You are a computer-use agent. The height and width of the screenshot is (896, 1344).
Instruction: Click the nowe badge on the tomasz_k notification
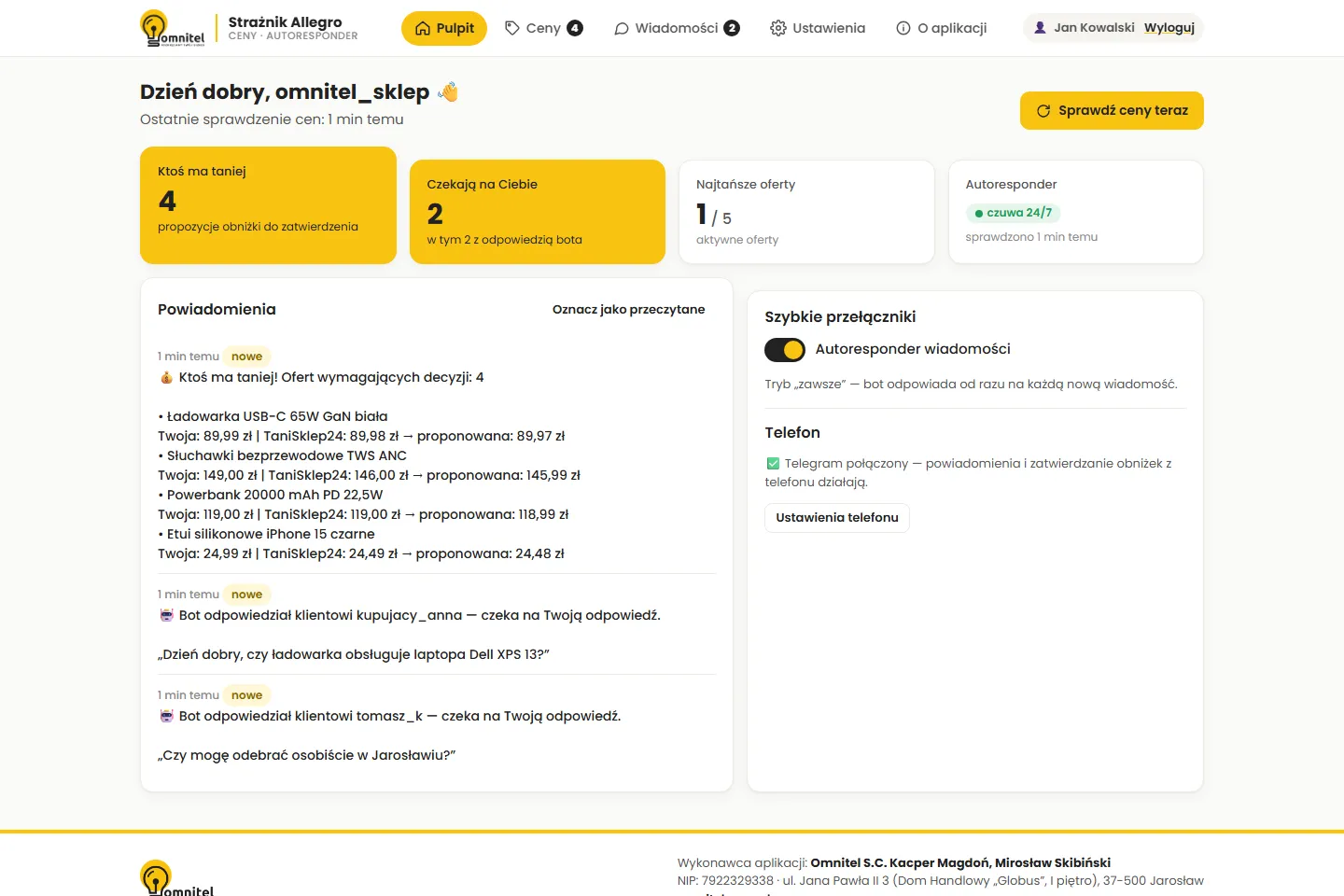coord(247,695)
